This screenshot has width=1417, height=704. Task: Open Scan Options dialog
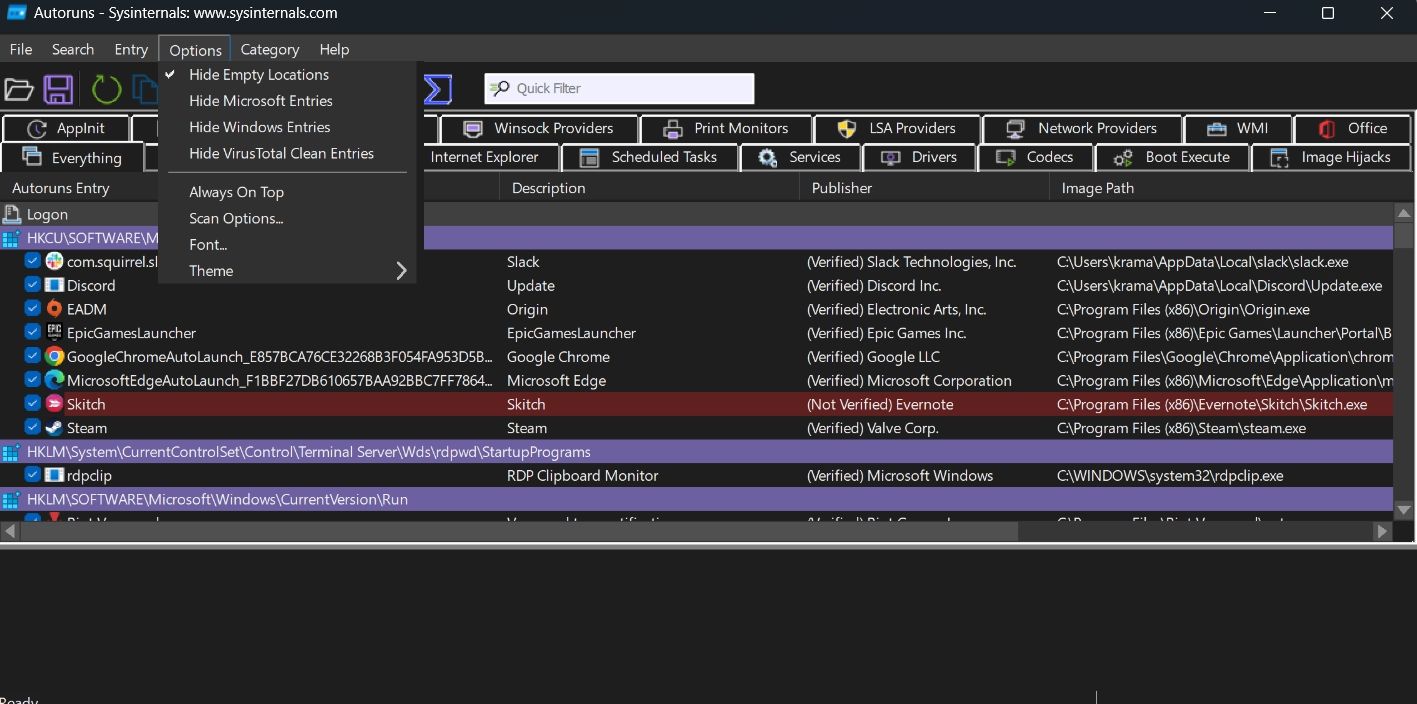pyautogui.click(x=286, y=218)
